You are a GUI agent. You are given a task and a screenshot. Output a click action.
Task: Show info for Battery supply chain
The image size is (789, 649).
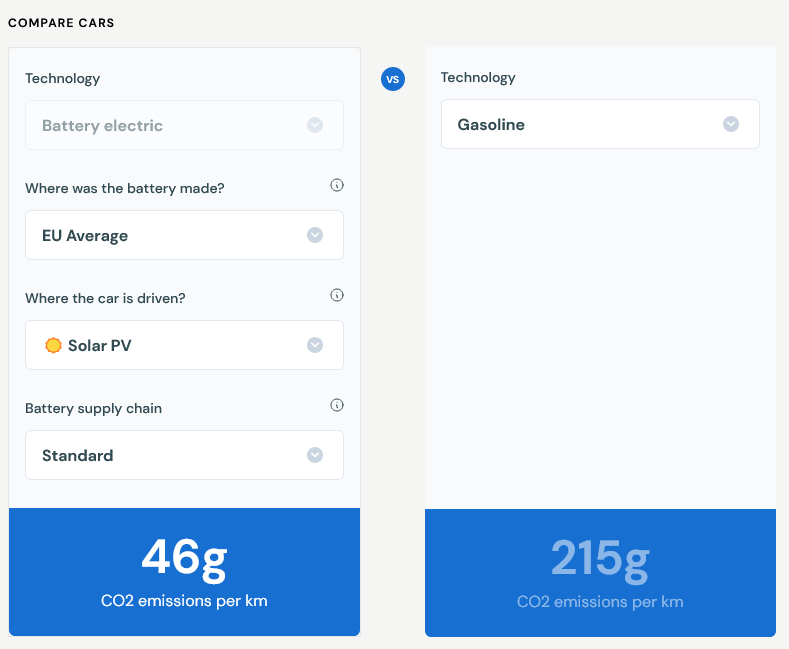(x=337, y=405)
